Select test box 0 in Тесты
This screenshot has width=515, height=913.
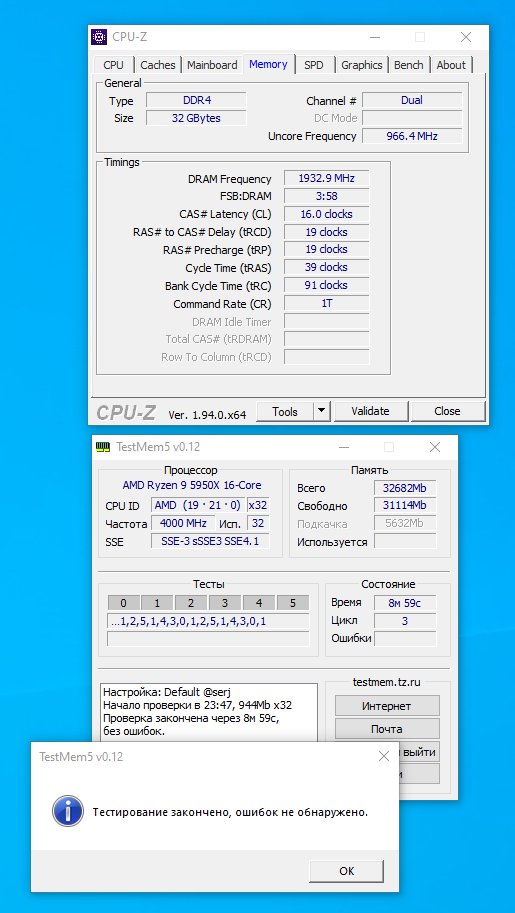pyautogui.click(x=124, y=603)
